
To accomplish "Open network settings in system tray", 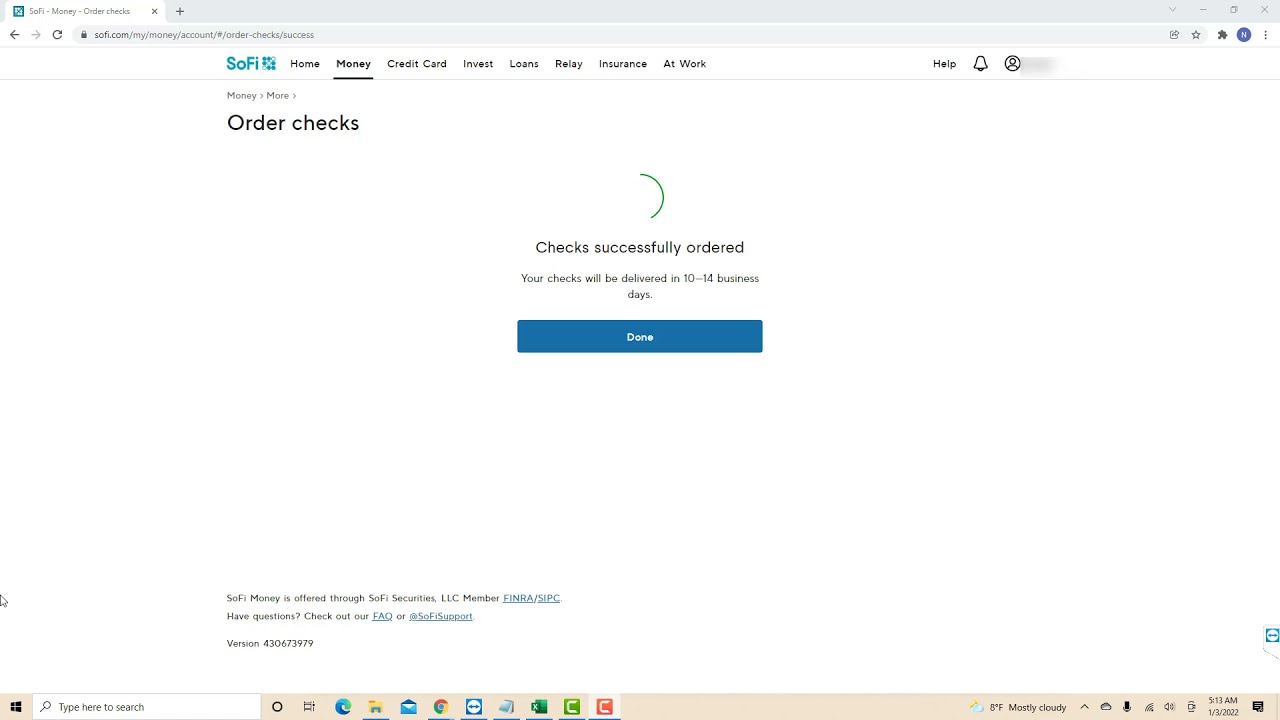I will 1148,707.
